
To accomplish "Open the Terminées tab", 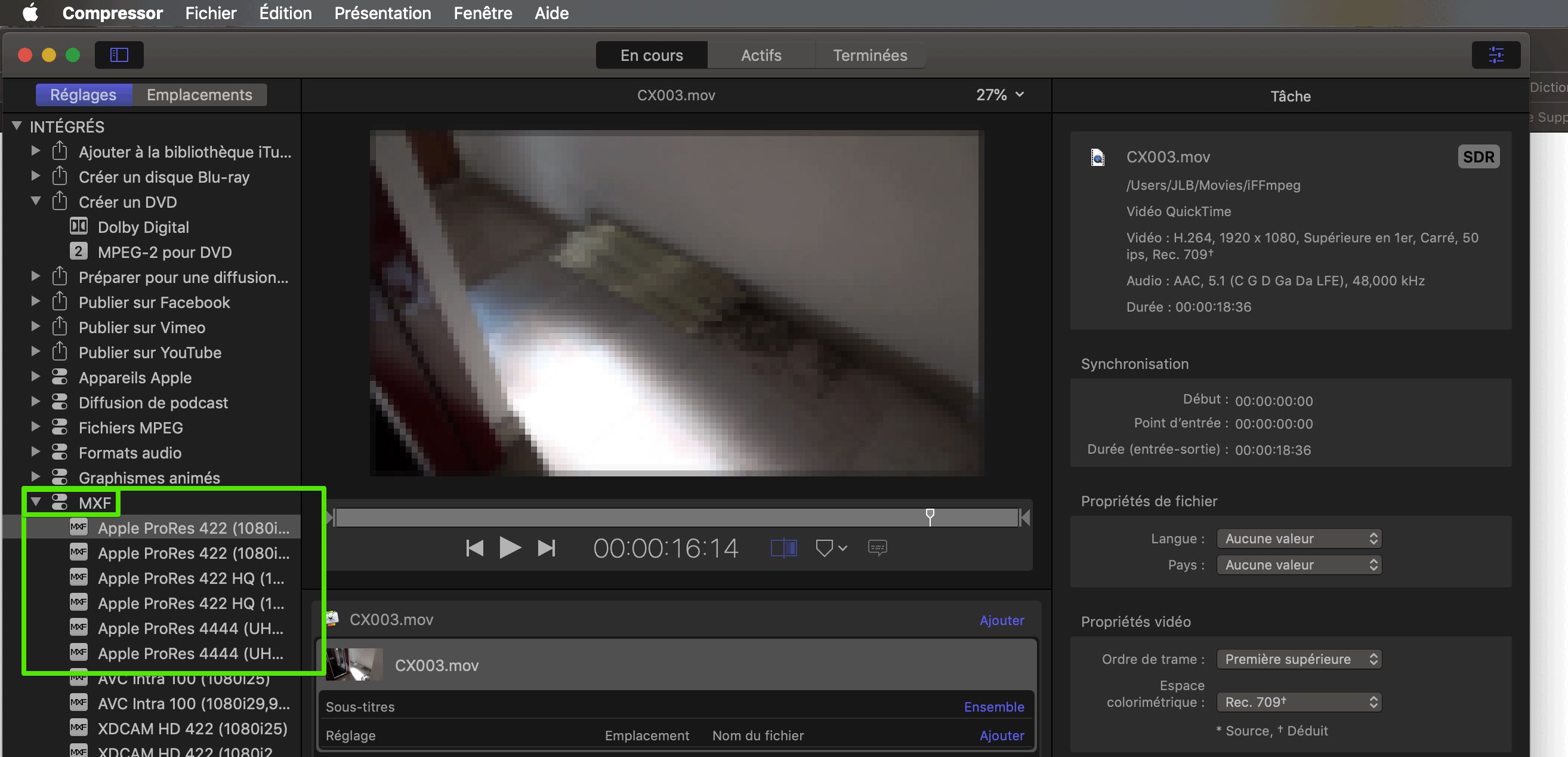I will [869, 56].
